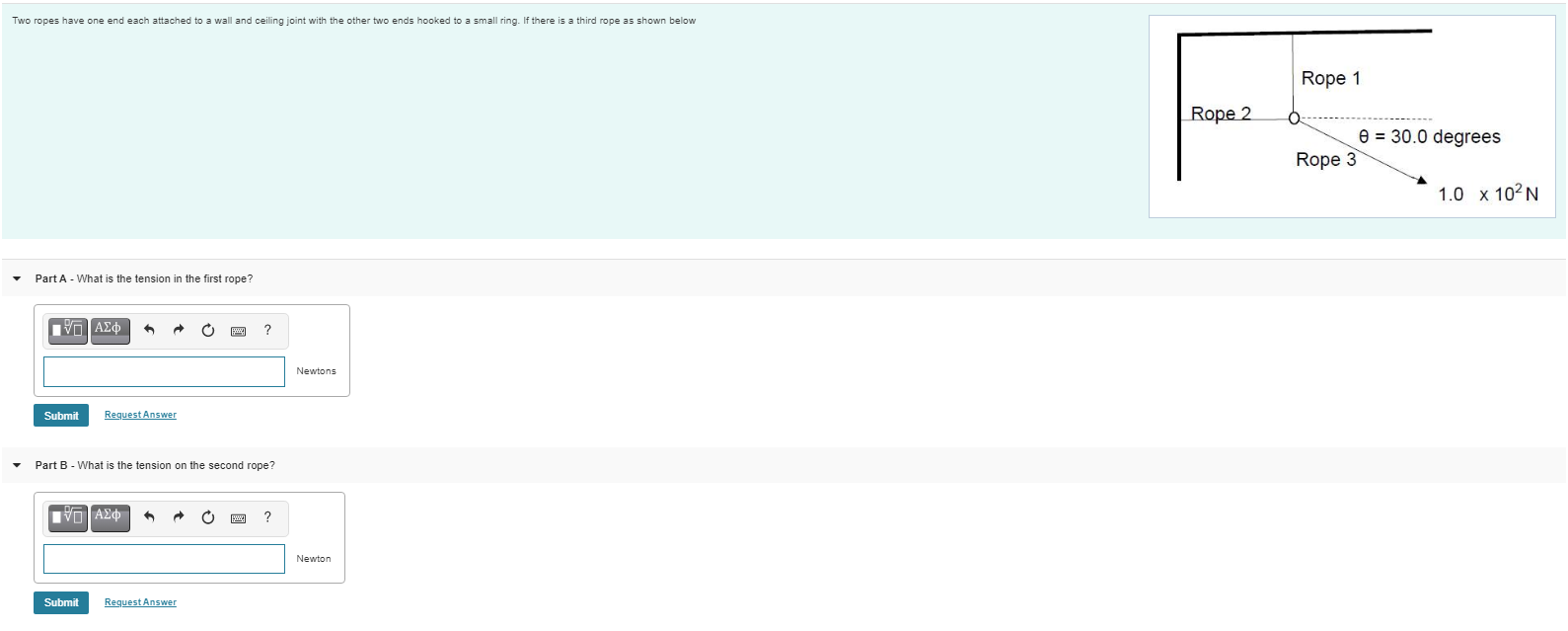Undo last entry in Part A
The height and width of the screenshot is (631, 1568).
click(149, 331)
